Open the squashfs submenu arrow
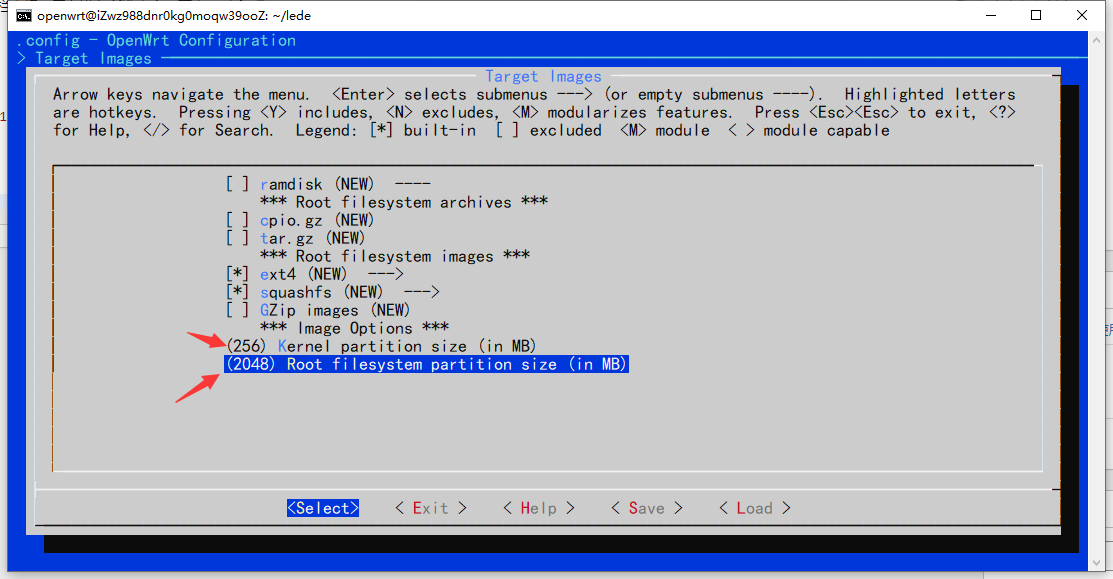This screenshot has height=579, width=1113. click(x=421, y=292)
